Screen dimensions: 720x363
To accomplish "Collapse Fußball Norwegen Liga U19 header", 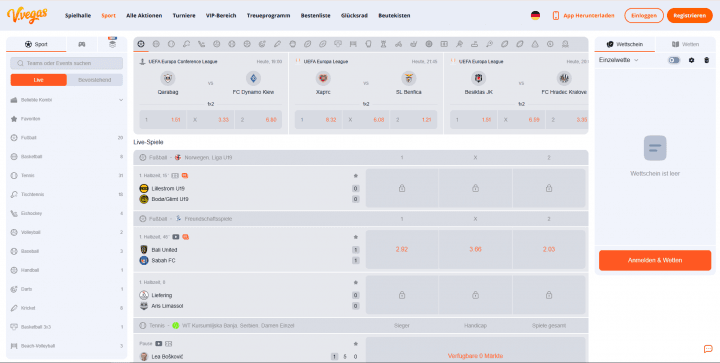I will coord(360,157).
